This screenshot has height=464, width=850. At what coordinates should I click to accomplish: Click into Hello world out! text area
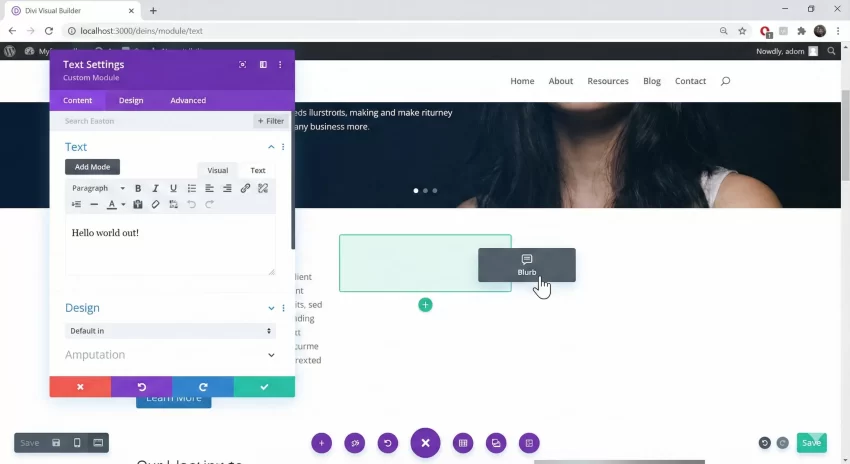(170, 245)
